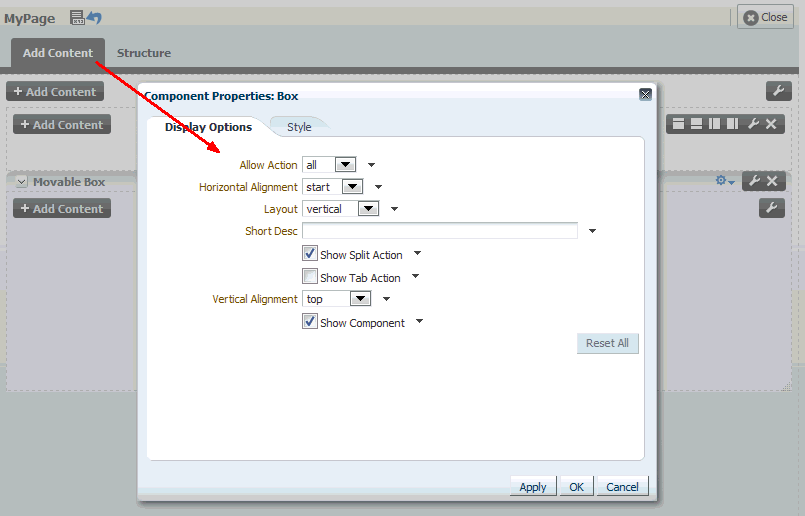Focus the Short Desc text field

(440, 231)
